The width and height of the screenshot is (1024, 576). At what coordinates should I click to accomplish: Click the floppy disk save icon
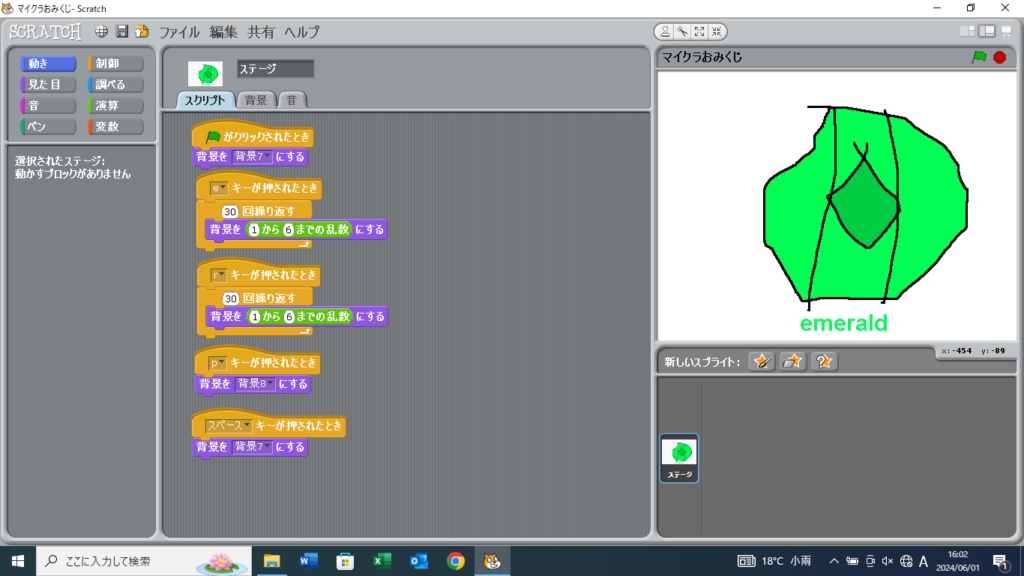click(122, 32)
